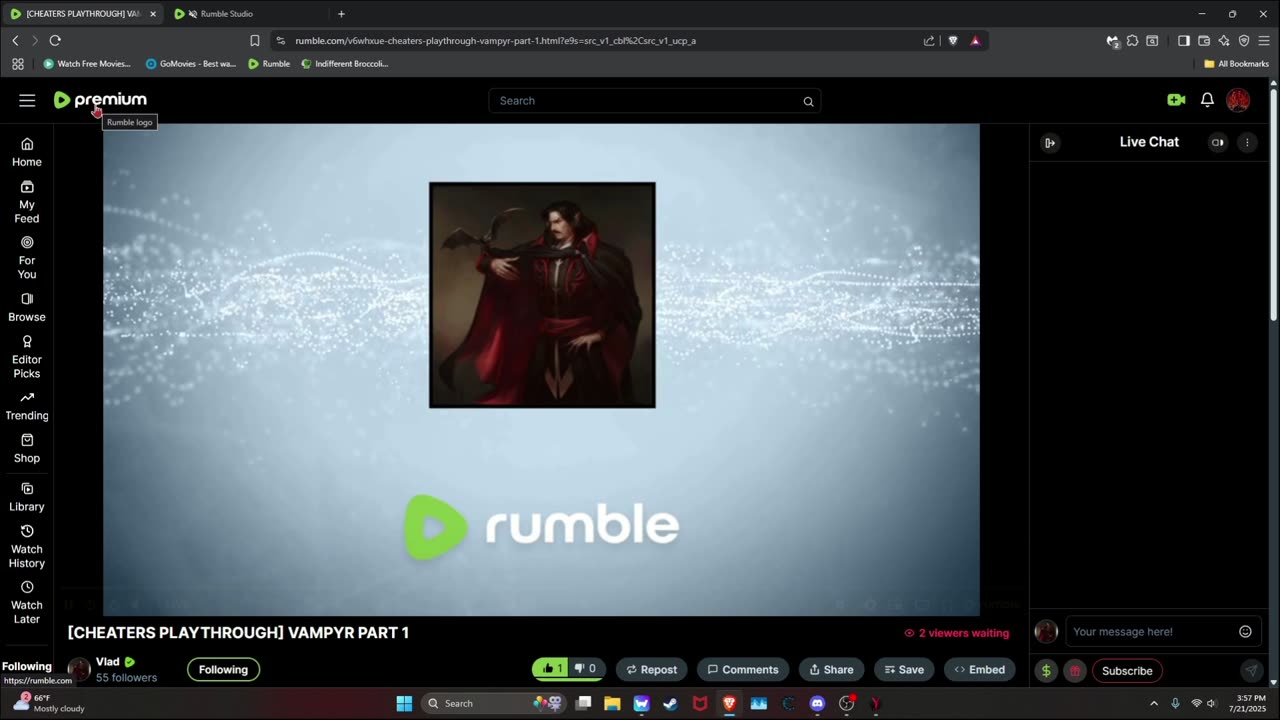
Task: Open the Rumble hamburger menu
Action: 27,100
